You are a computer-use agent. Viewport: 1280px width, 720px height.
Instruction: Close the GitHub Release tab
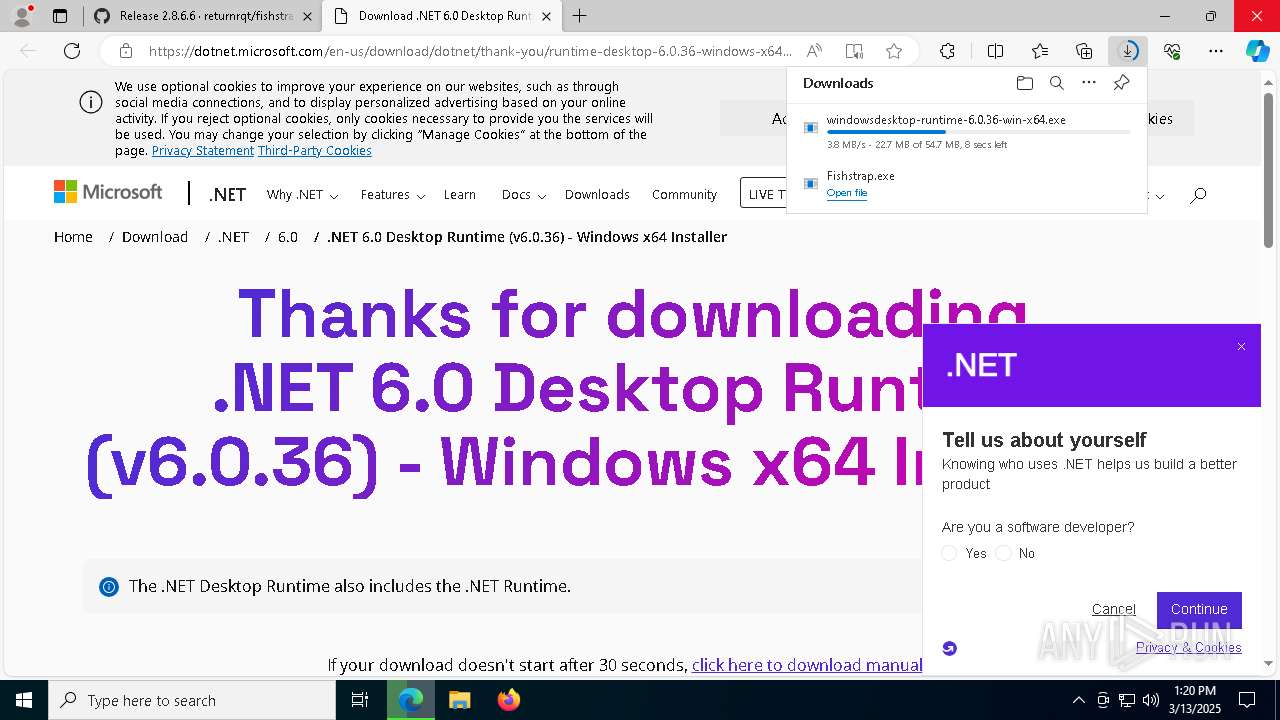pyautogui.click(x=307, y=16)
